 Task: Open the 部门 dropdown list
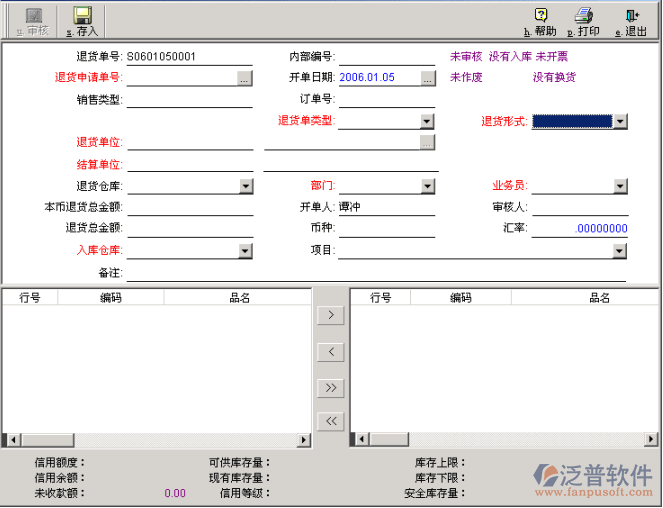(x=427, y=186)
